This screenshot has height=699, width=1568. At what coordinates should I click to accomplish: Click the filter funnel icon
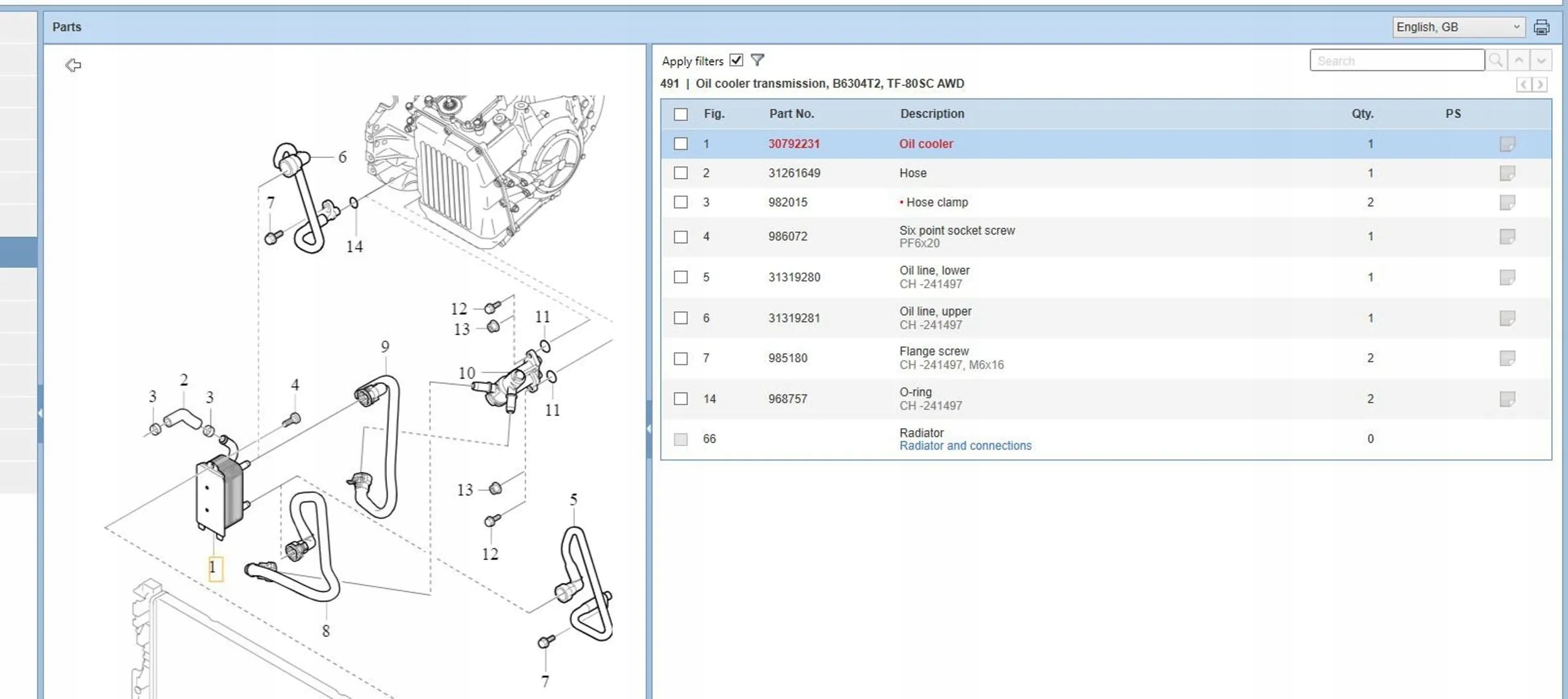(x=757, y=60)
